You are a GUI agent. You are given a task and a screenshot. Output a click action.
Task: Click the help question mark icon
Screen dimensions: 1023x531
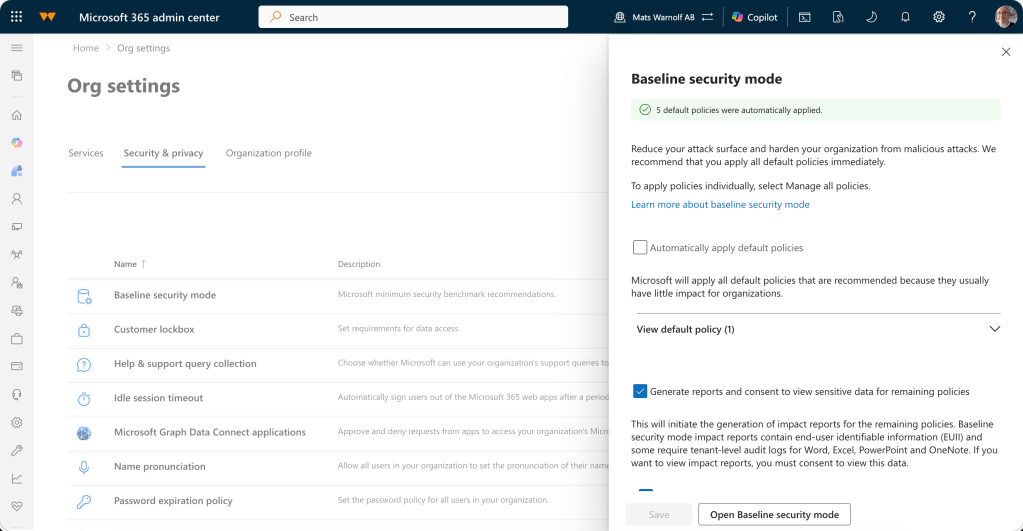click(x=972, y=17)
